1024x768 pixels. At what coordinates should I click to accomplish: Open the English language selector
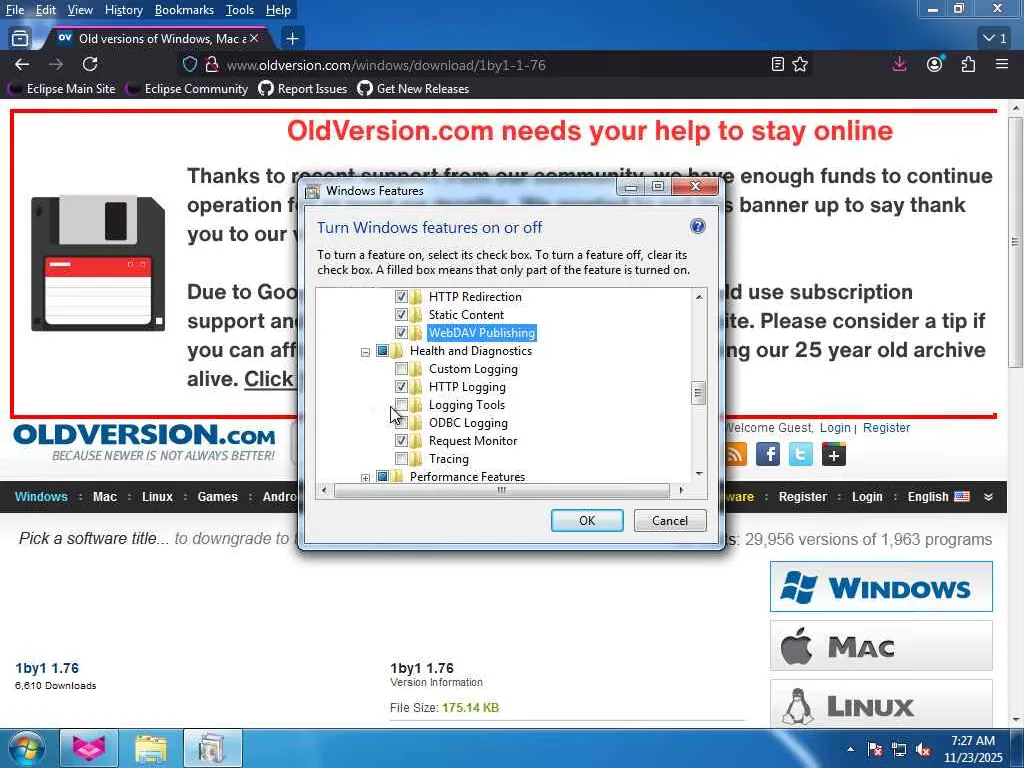(938, 496)
